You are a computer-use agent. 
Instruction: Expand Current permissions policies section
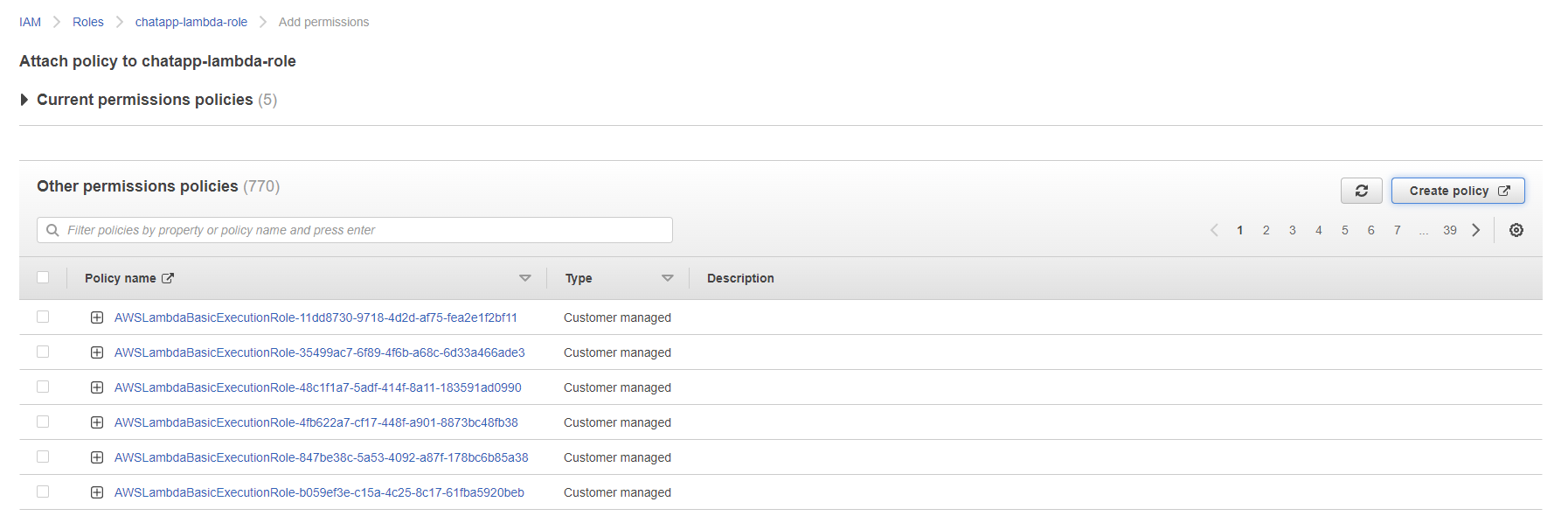tap(24, 100)
